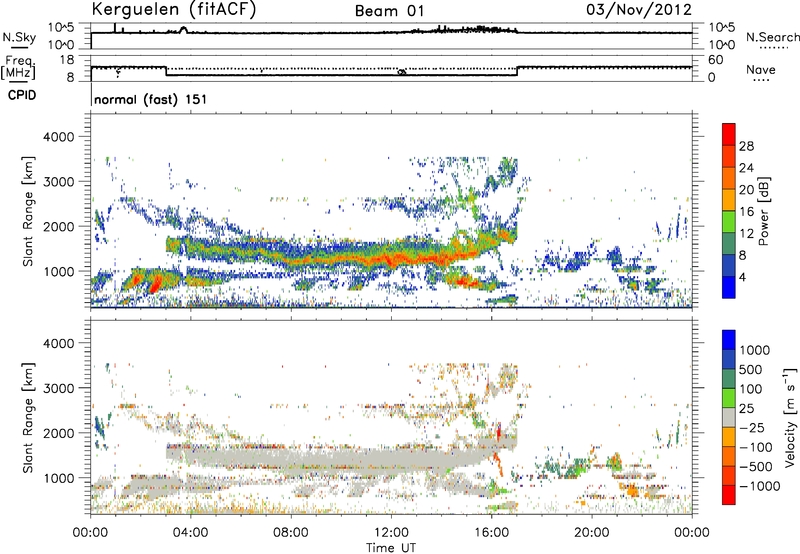Click the 'N.Sky' axis label
800x554 pixels.
19,37
